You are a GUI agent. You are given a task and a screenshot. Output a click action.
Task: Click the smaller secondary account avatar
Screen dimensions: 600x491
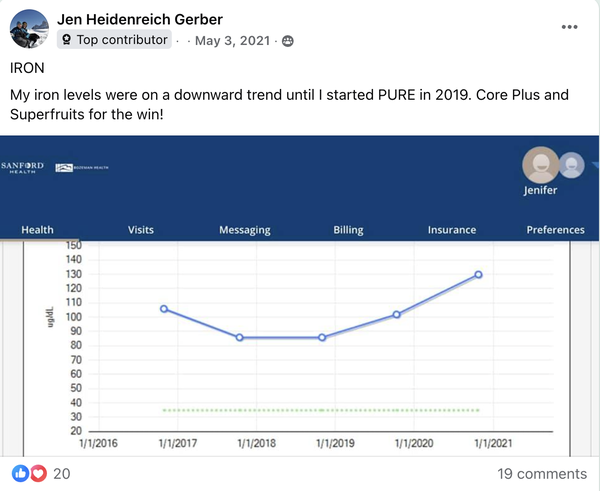point(570,163)
